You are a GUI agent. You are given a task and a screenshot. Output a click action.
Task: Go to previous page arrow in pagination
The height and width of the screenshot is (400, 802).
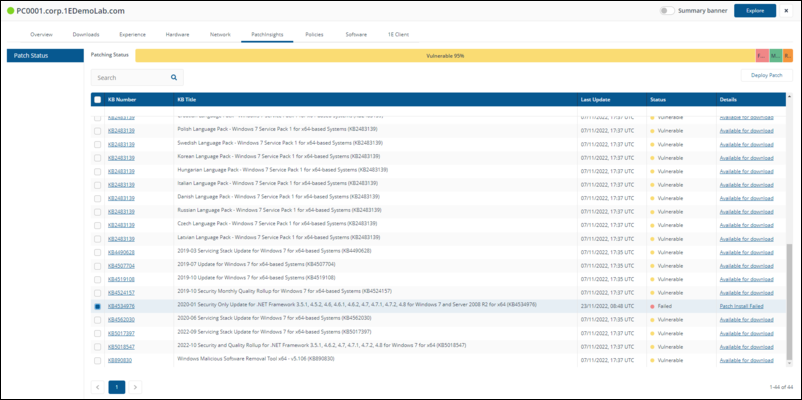coord(98,386)
